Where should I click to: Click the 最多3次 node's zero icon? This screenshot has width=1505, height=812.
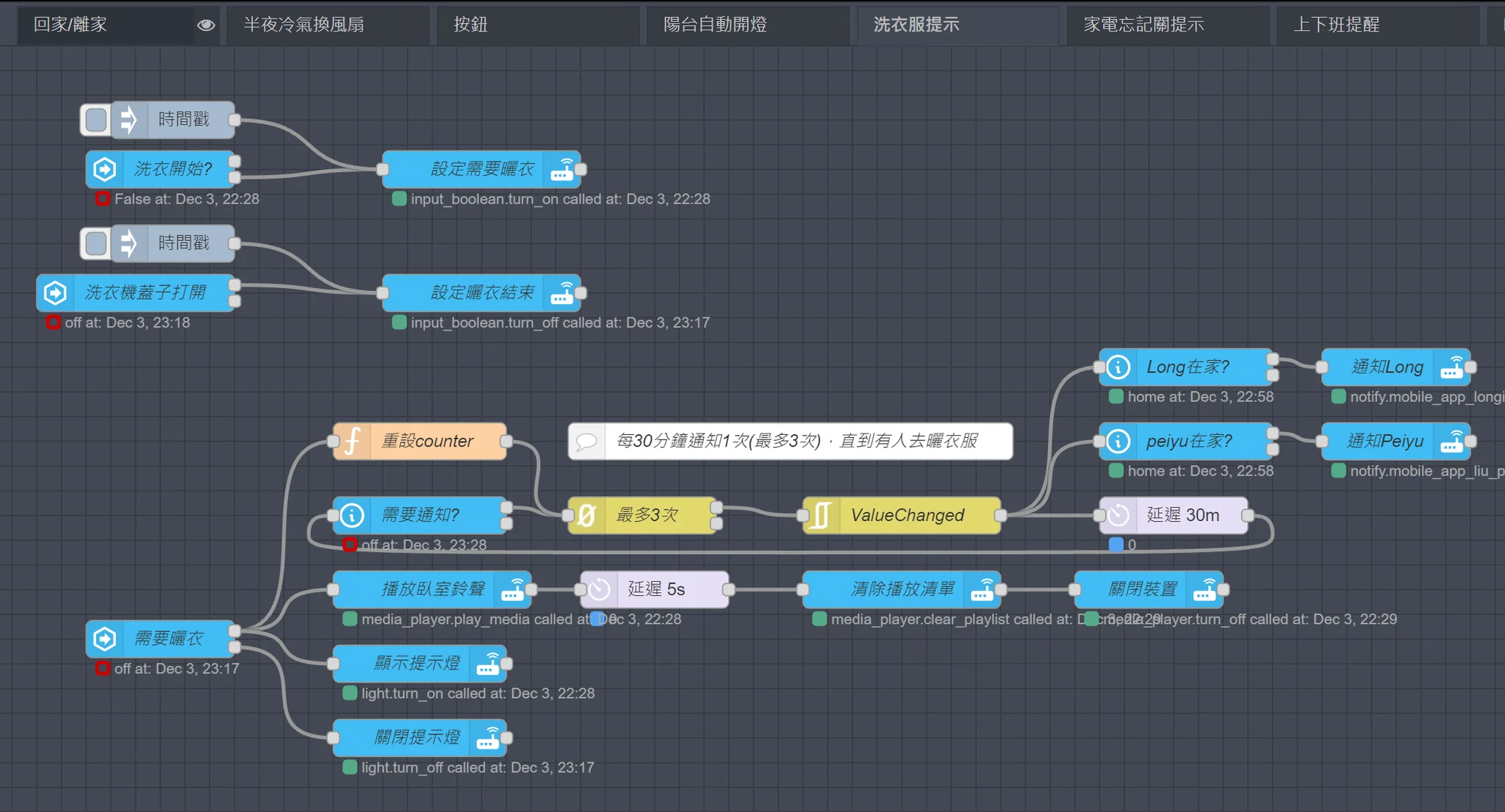(586, 515)
